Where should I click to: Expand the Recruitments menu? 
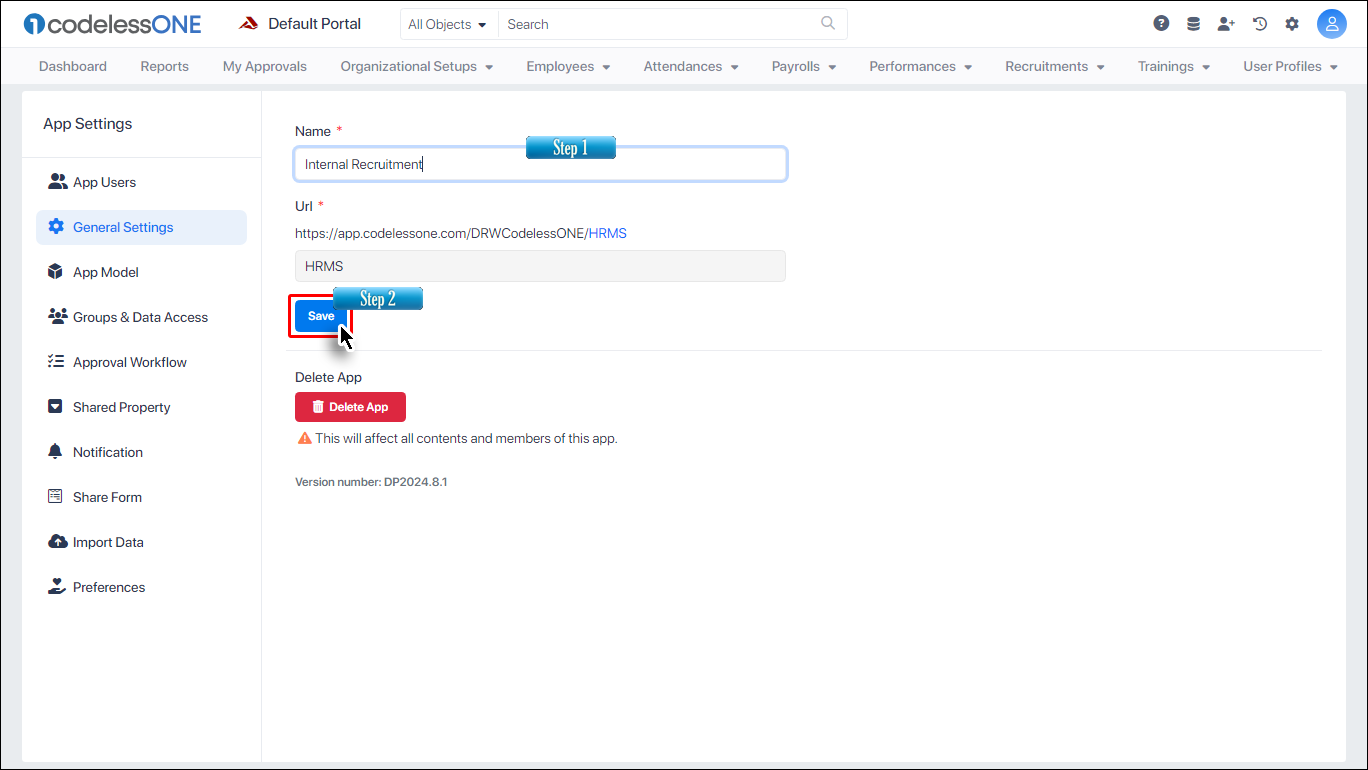tap(1055, 67)
